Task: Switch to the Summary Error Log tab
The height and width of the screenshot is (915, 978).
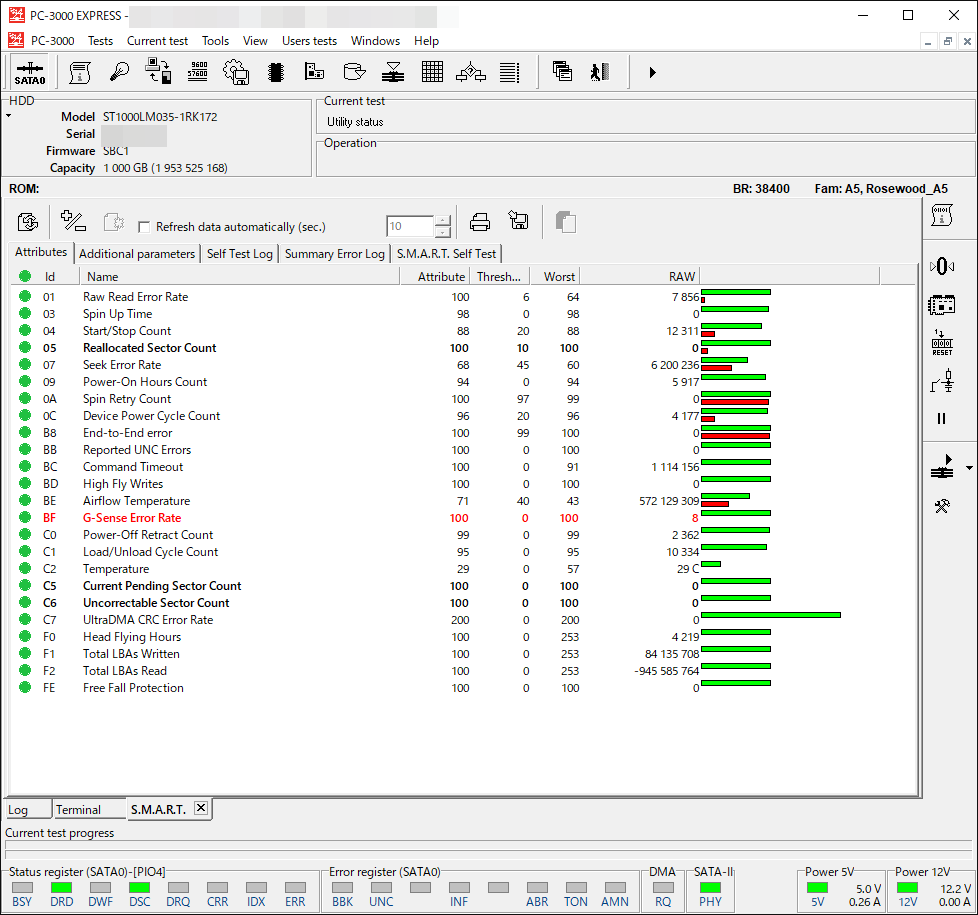Action: [x=335, y=254]
